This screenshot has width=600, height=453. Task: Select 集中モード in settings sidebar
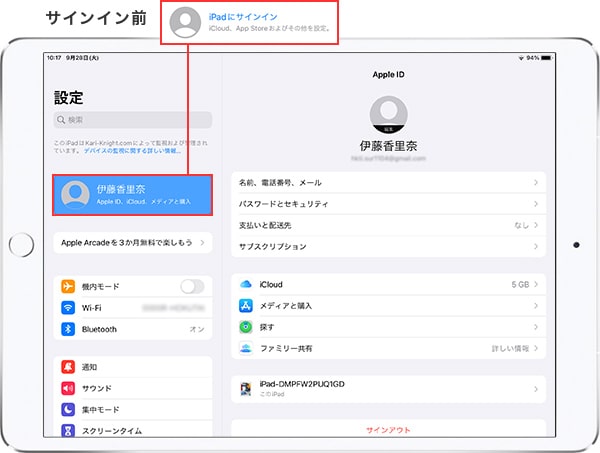coord(132,410)
